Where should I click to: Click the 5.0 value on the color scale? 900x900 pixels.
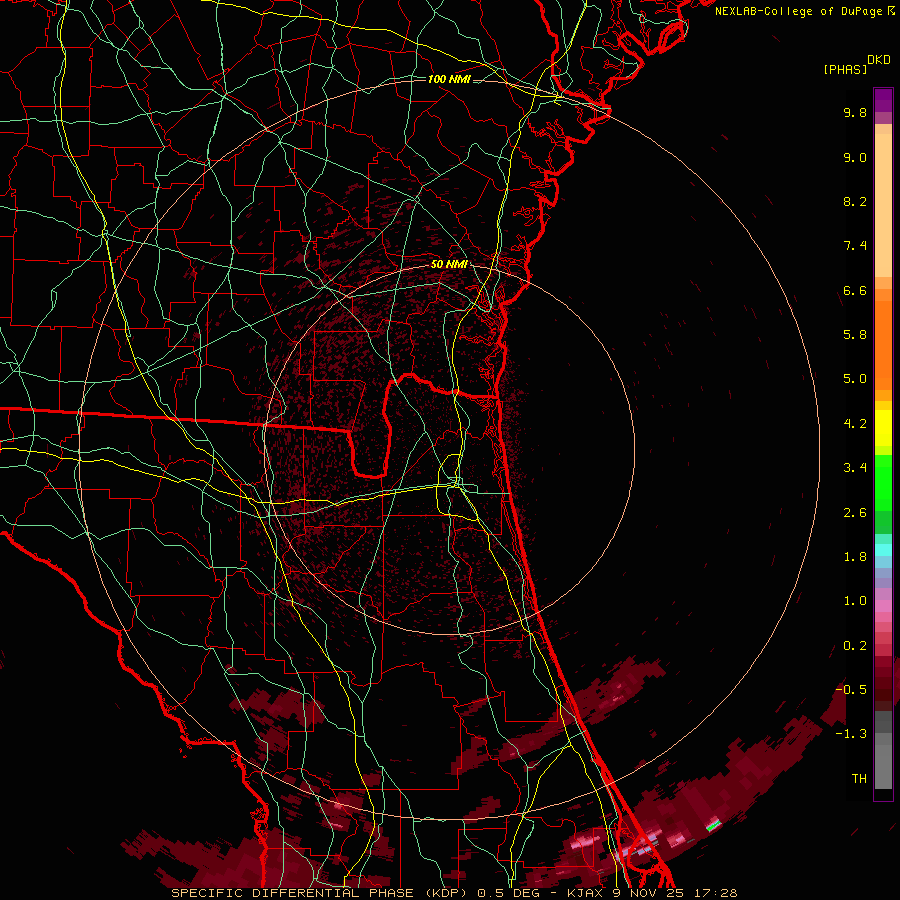[x=855, y=379]
